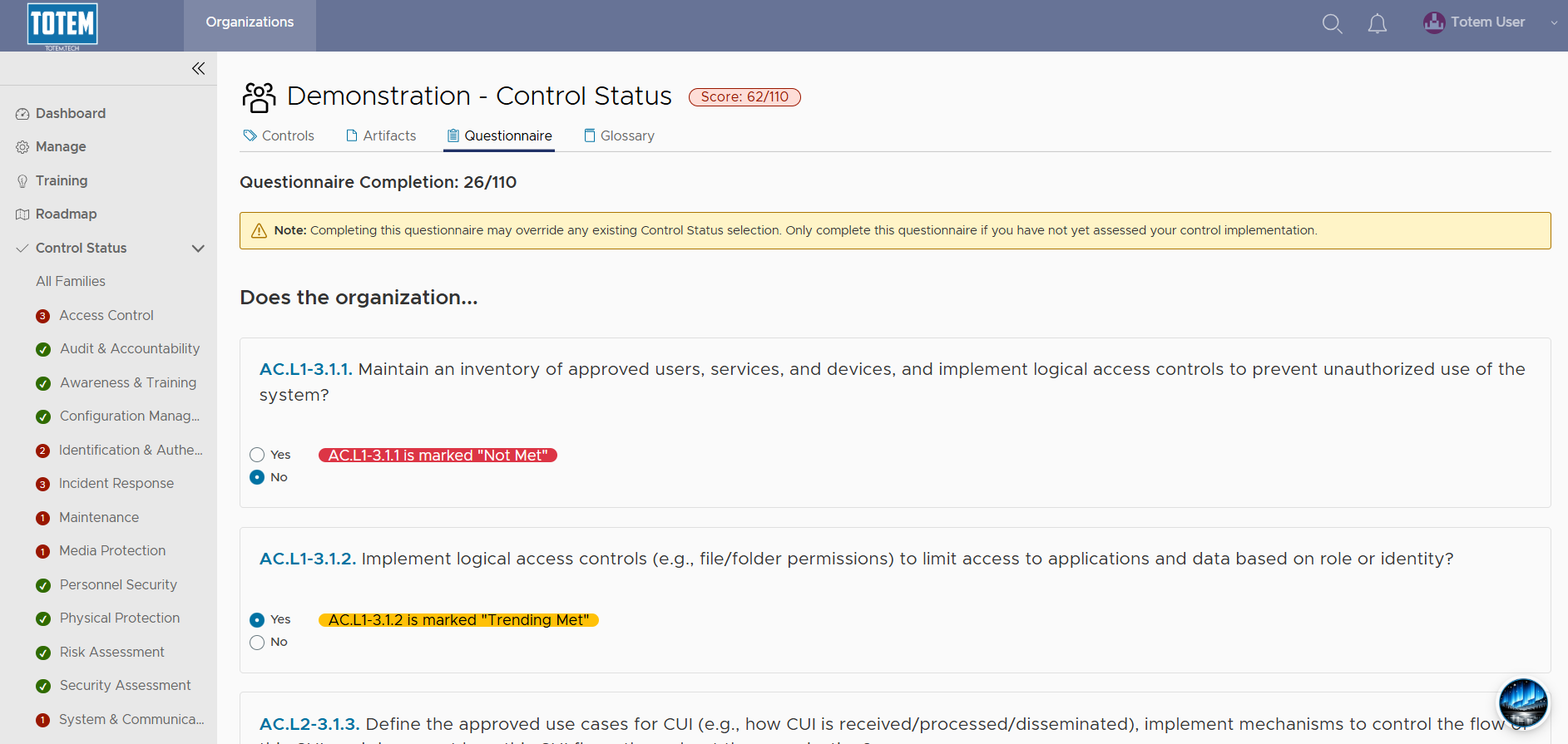Open the chat widget bubble
The image size is (1568, 744).
point(1523,702)
